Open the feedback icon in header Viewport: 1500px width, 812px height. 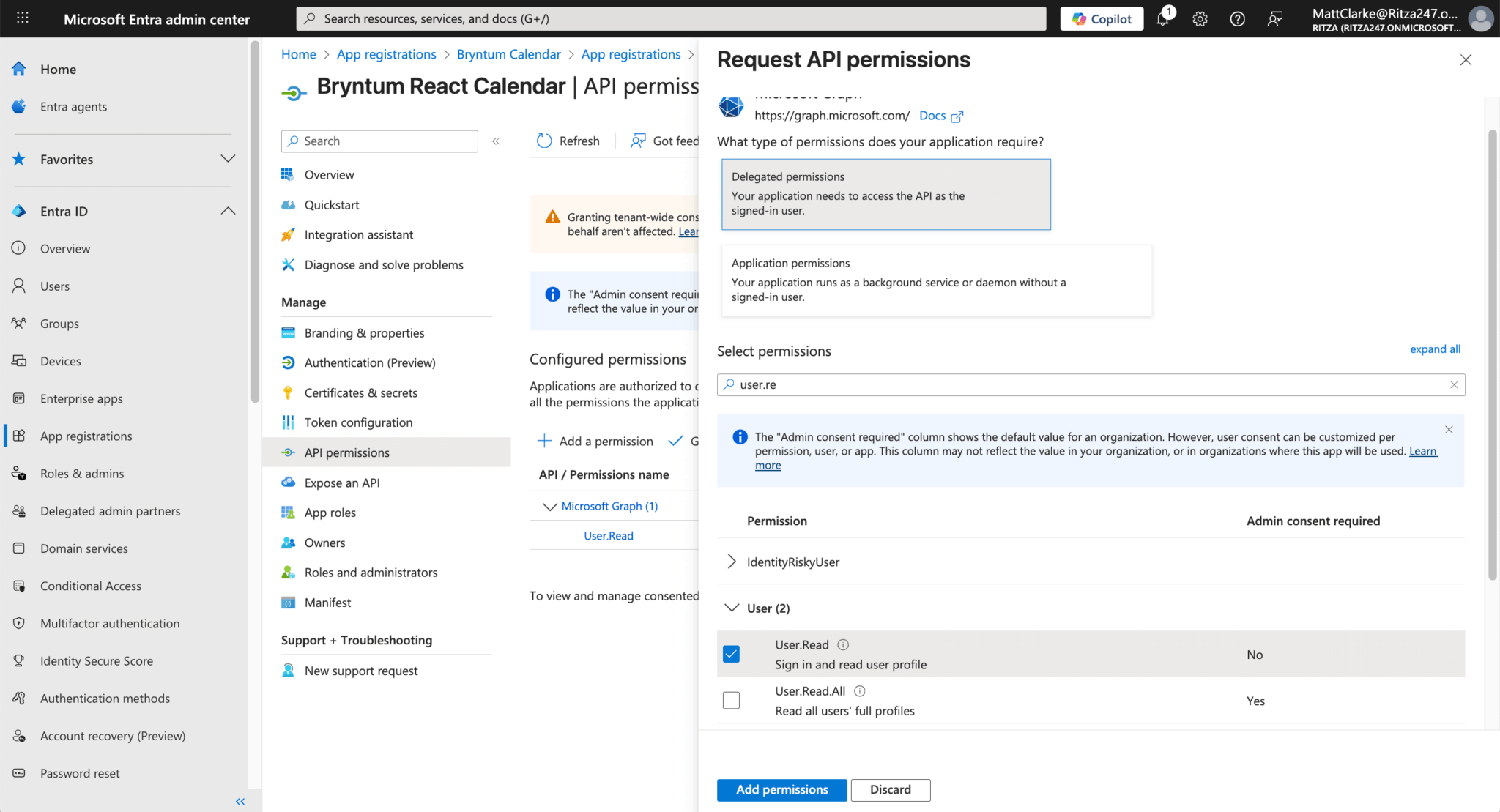[1274, 19]
